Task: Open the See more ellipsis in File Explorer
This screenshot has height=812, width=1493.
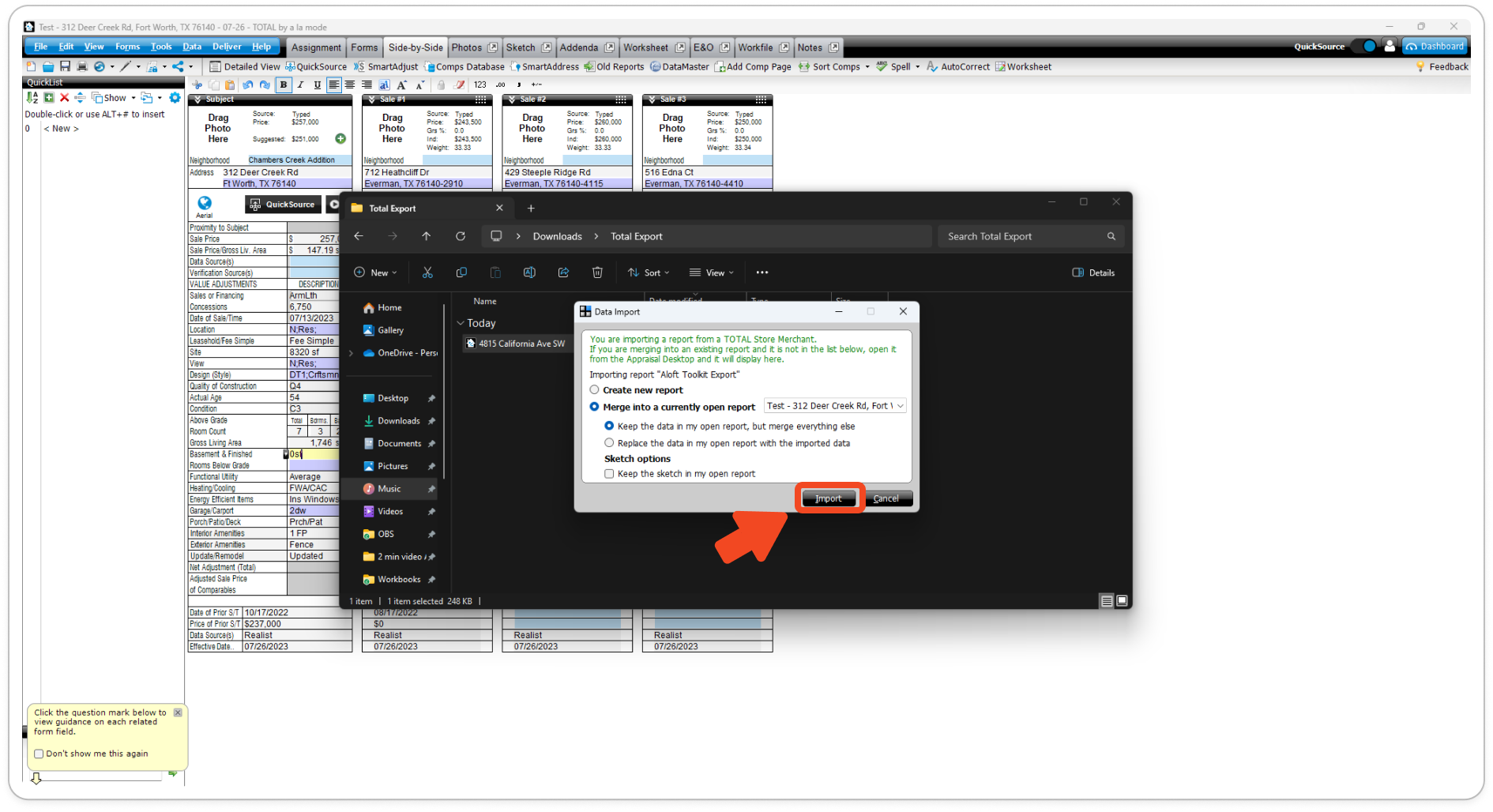Action: pos(762,273)
